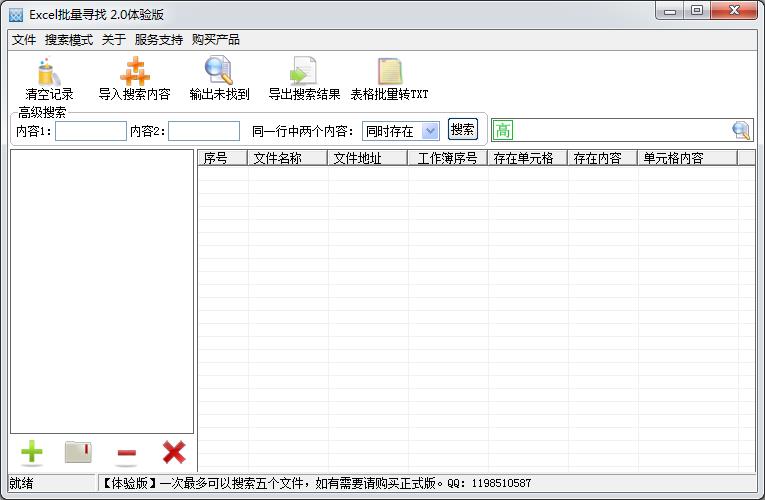Open the 搜索模式 menu
Viewport: 765px width, 500px height.
coord(69,40)
